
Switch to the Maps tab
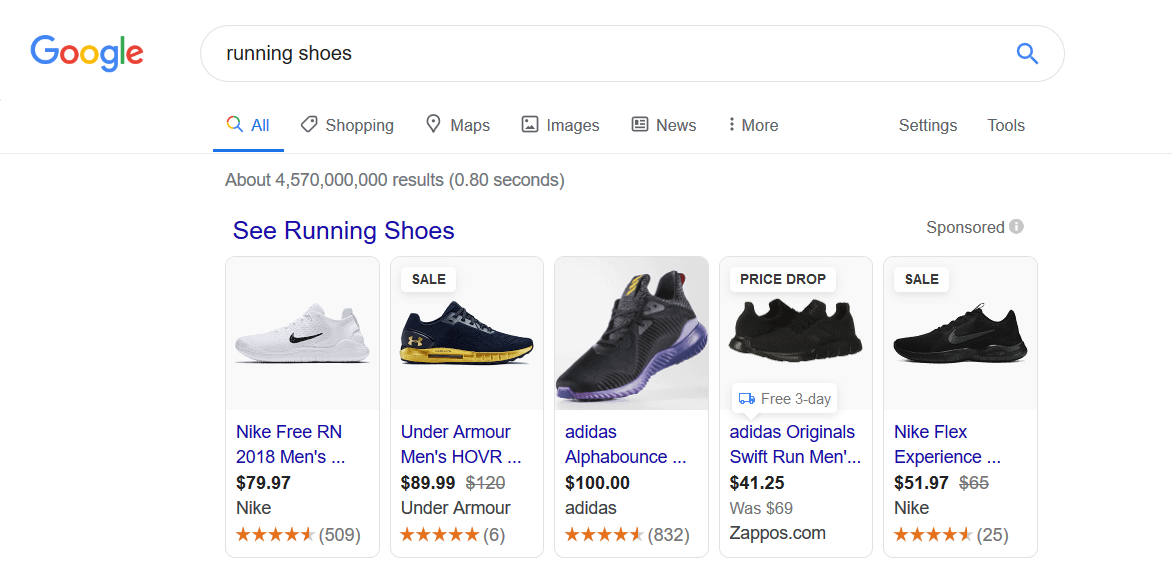(x=457, y=125)
